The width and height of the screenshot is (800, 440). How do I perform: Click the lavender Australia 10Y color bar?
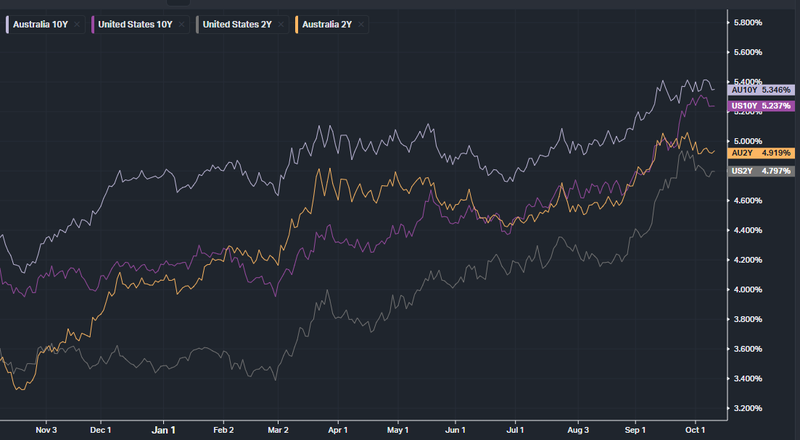tap(7, 25)
